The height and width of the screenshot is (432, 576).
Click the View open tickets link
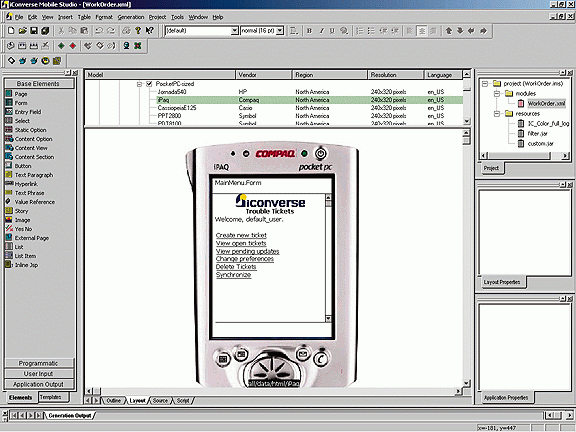(241, 243)
